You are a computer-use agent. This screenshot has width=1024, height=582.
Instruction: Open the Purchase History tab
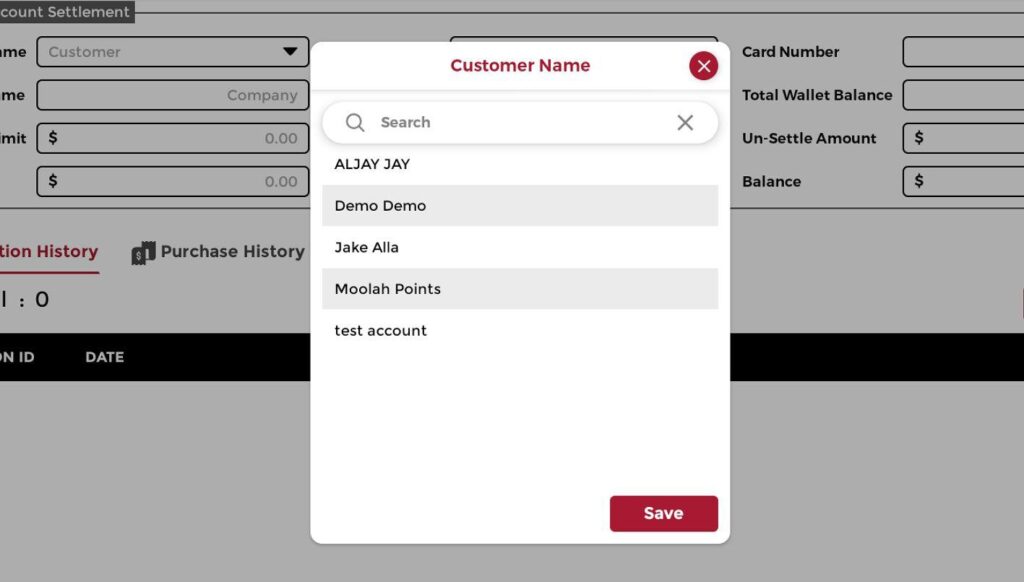click(232, 252)
